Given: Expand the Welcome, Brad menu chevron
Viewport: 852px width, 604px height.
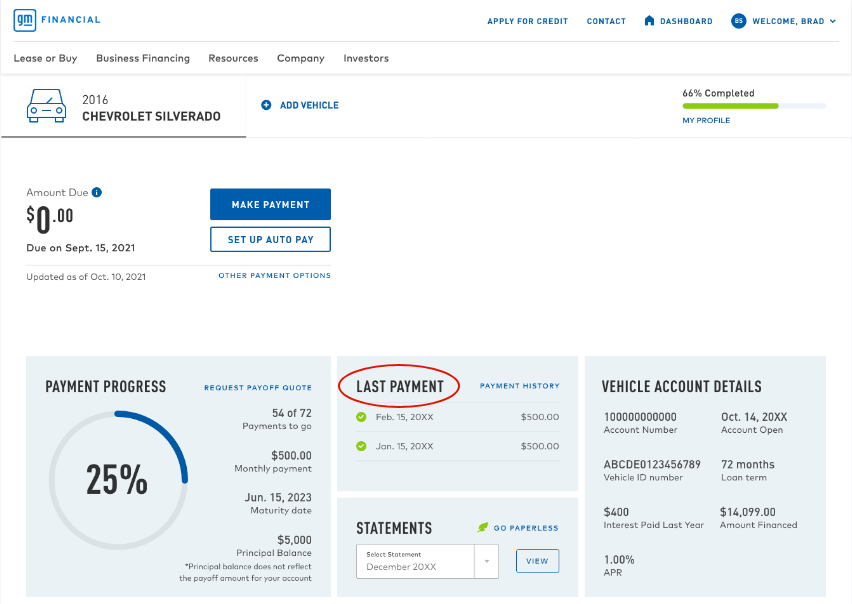Looking at the screenshot, I should pyautogui.click(x=832, y=21).
